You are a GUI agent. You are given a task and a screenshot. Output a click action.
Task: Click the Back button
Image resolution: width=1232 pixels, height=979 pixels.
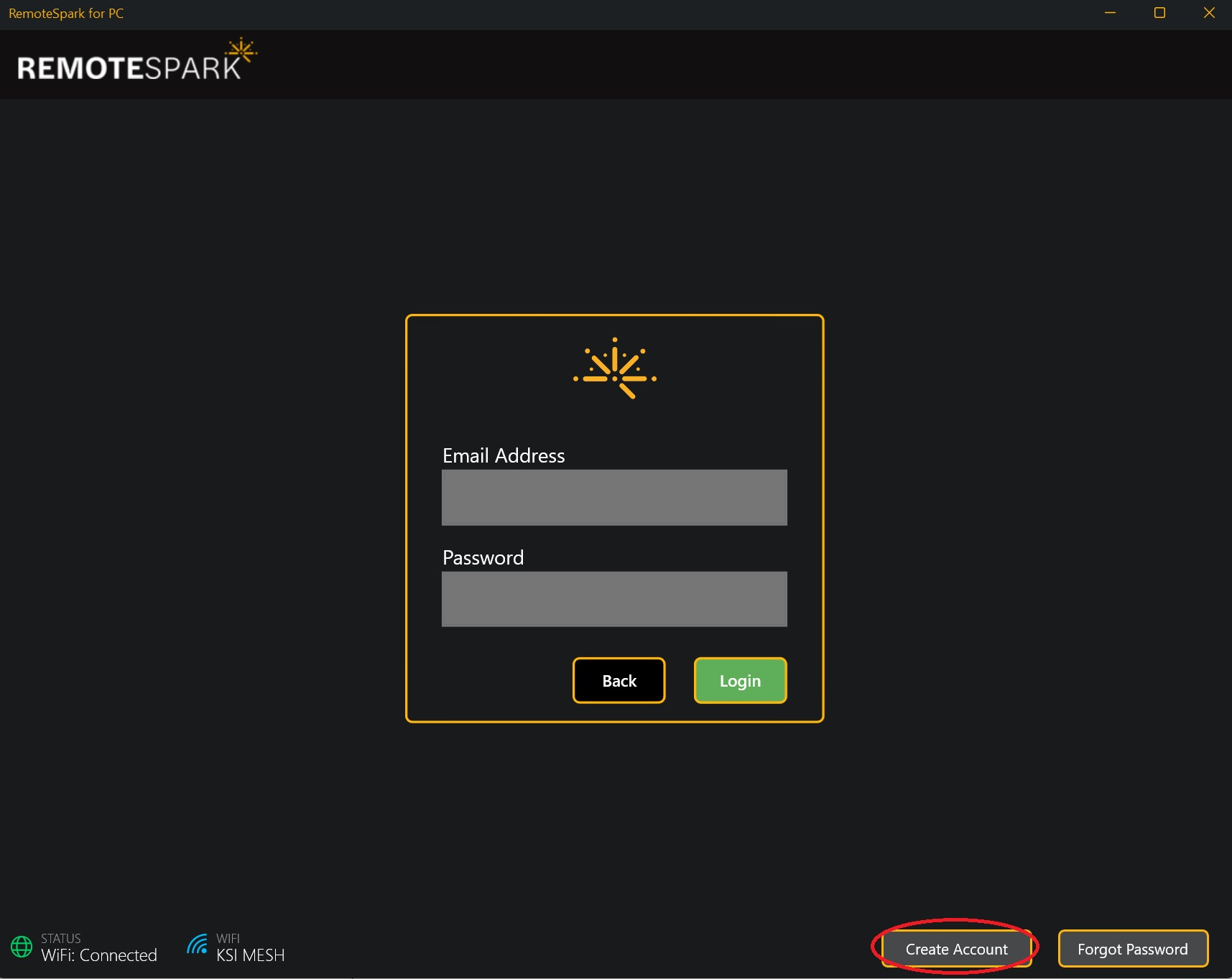(619, 680)
